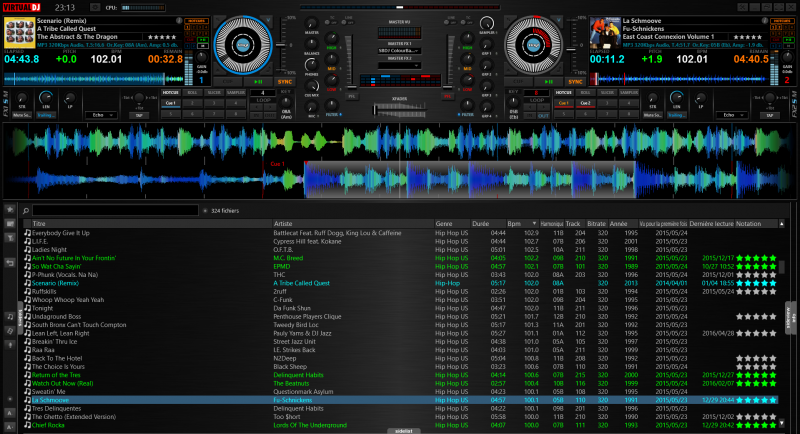Image resolution: width=800 pixels, height=434 pixels.
Task: Select the SAMPLER pad tab on right deck
Action: coord(629,93)
